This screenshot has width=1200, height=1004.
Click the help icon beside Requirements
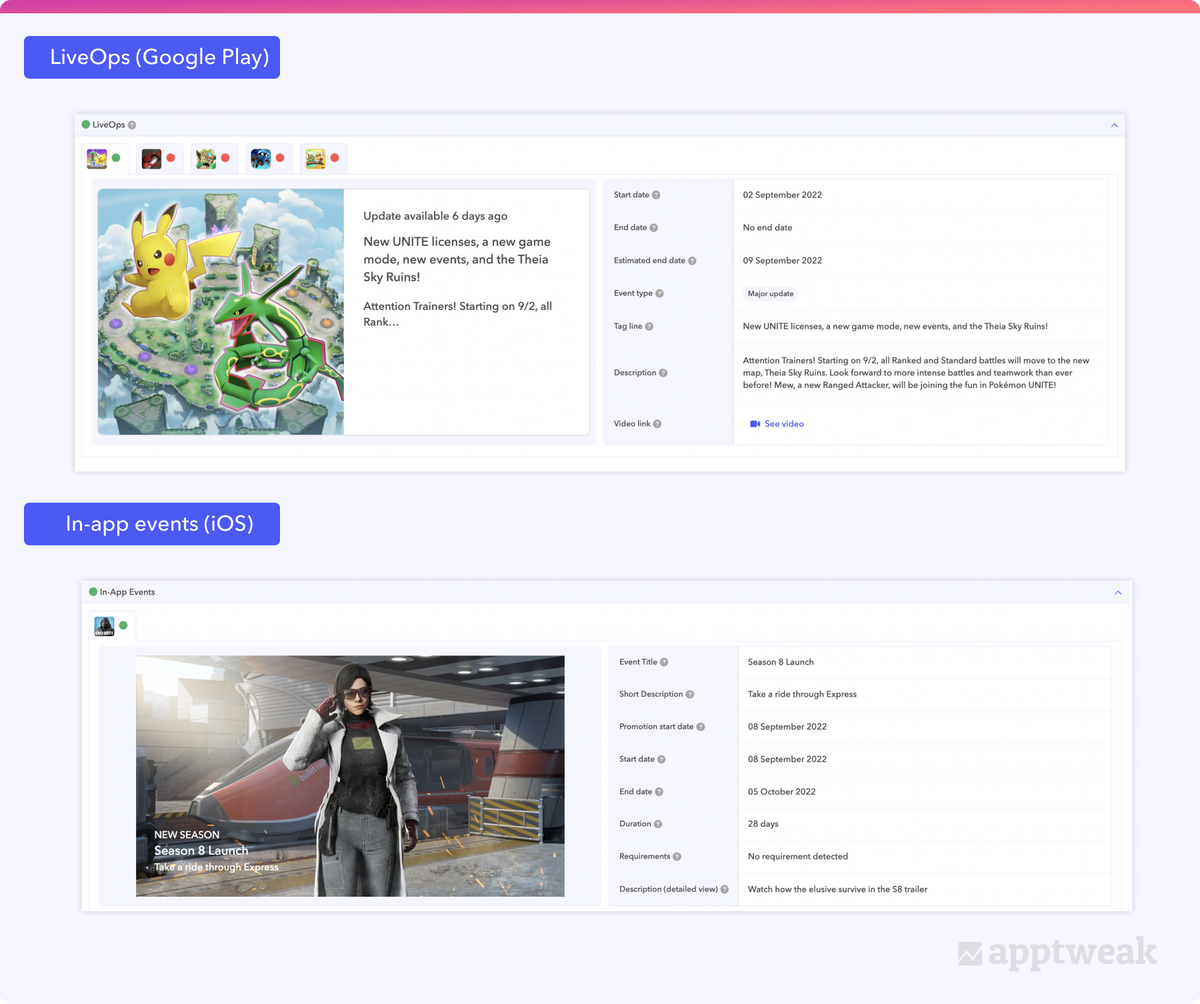click(x=677, y=857)
